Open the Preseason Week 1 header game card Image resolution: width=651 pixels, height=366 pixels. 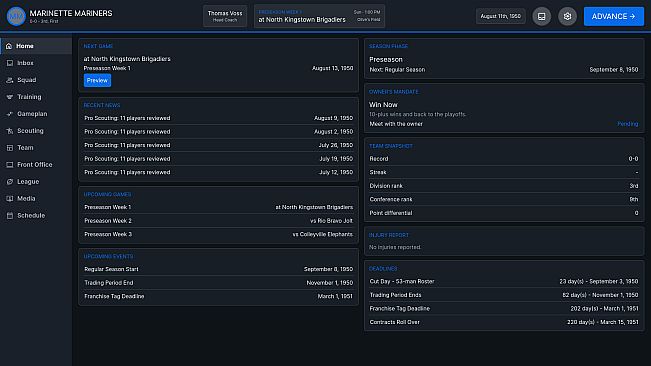coord(319,16)
